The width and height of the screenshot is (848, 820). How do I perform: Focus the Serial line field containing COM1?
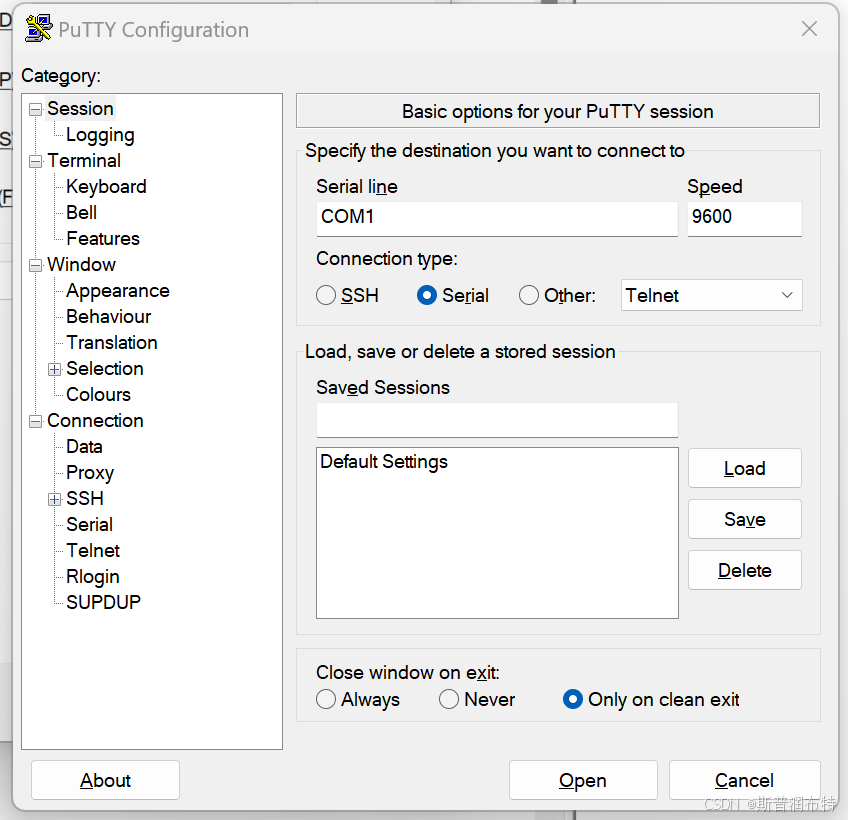(x=497, y=219)
